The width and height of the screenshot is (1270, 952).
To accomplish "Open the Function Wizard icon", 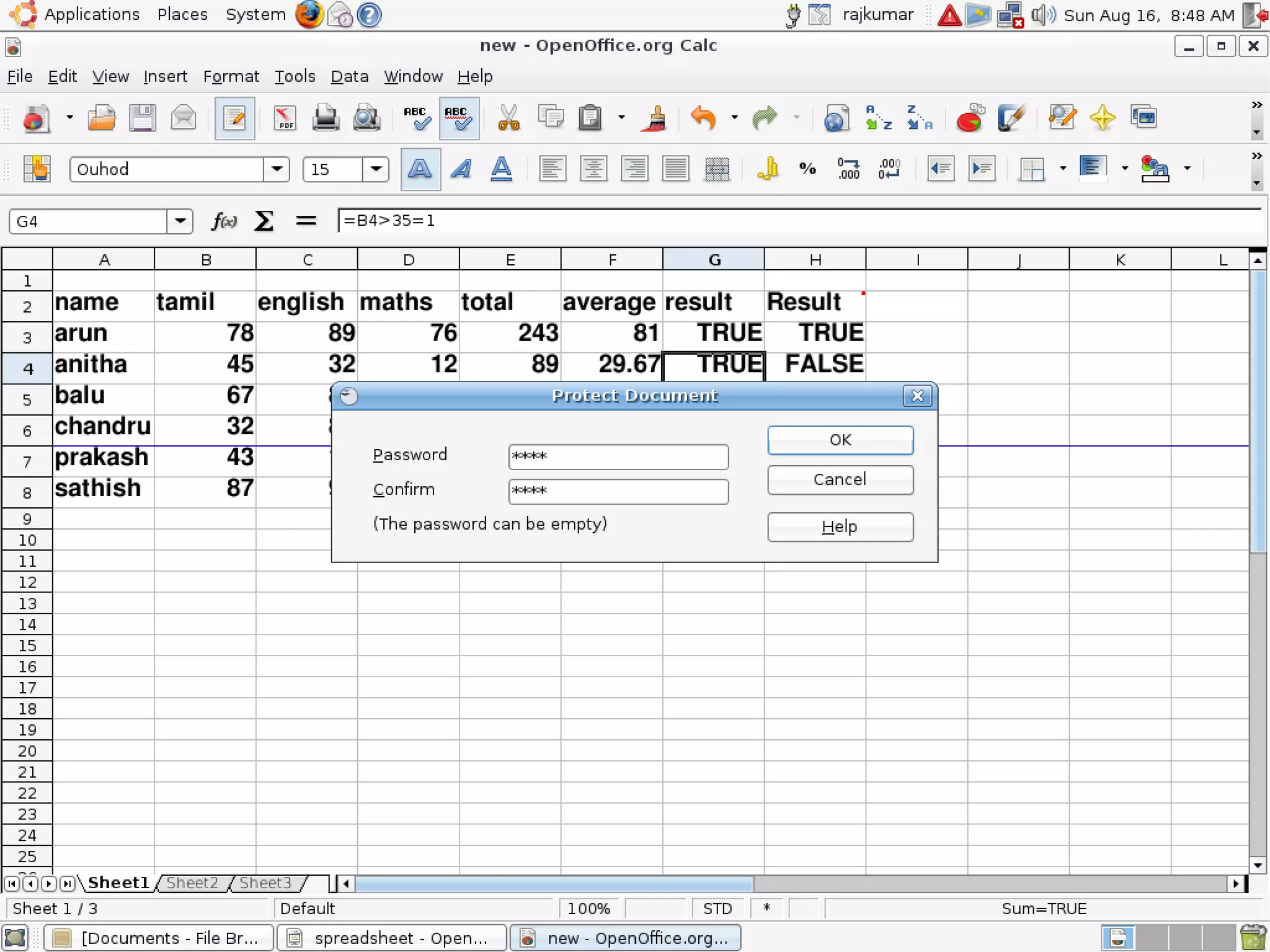I will pyautogui.click(x=224, y=221).
